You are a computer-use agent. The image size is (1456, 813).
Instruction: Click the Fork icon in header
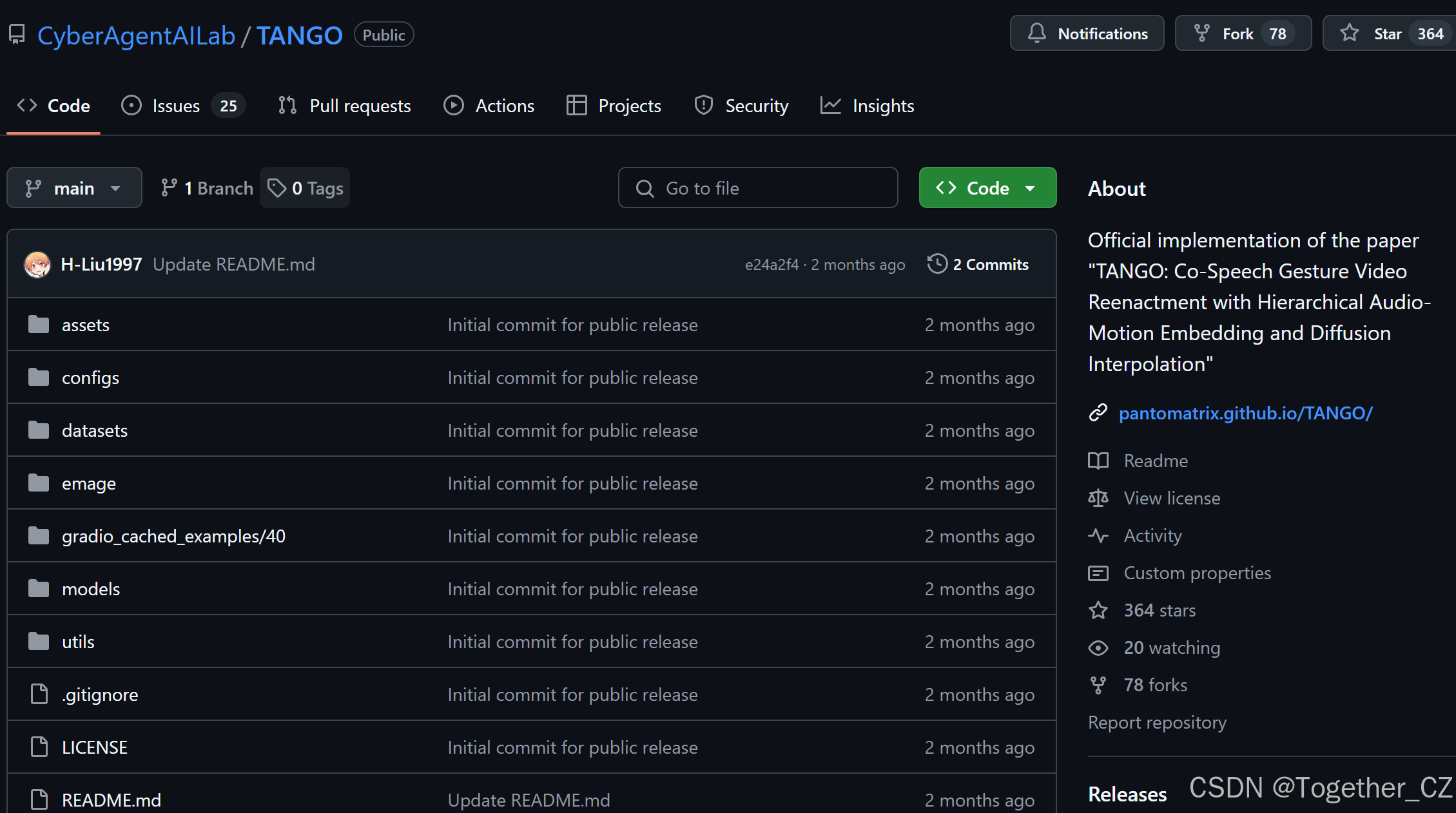point(1201,33)
